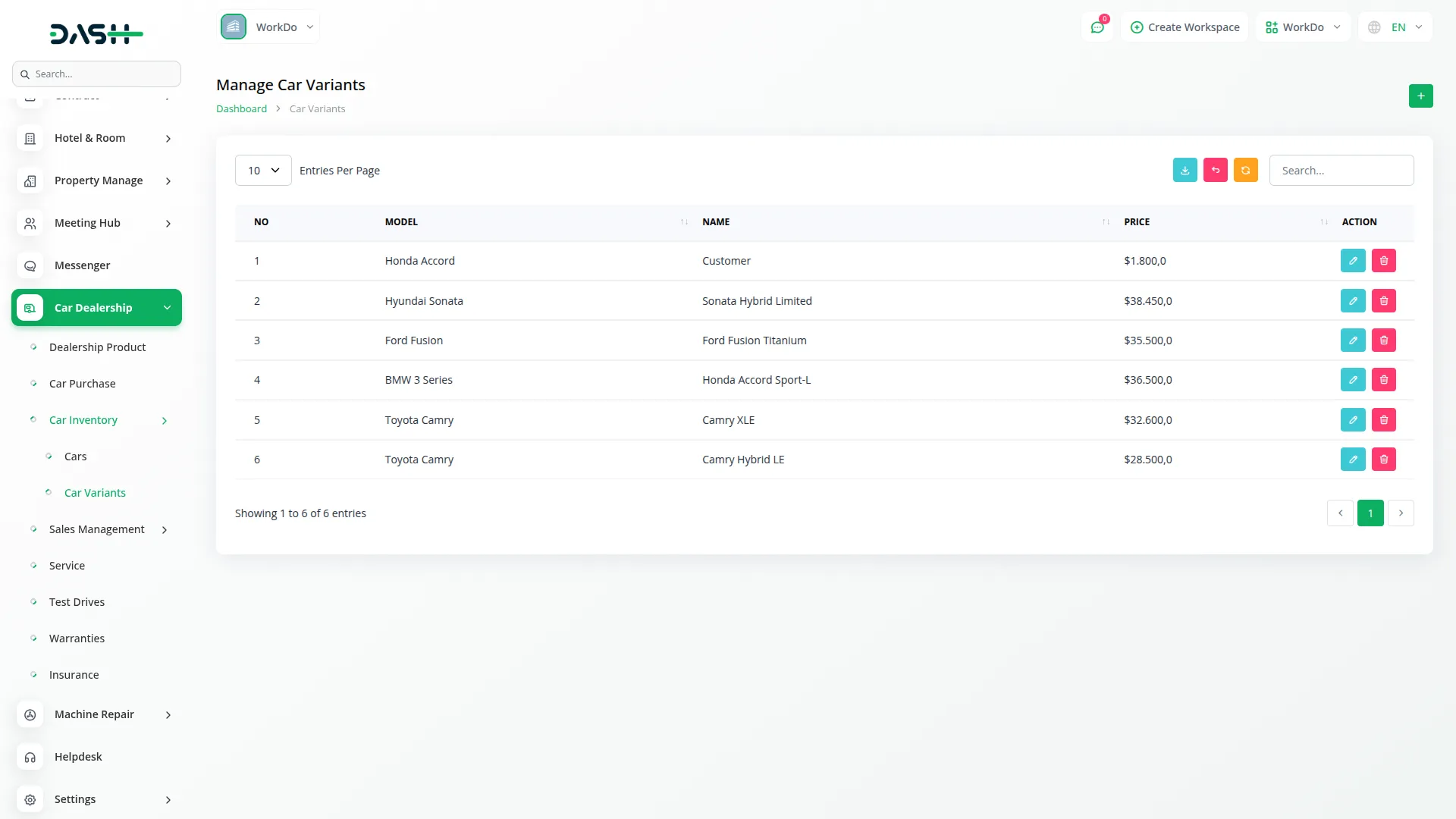Click the teal download export icon

point(1185,170)
